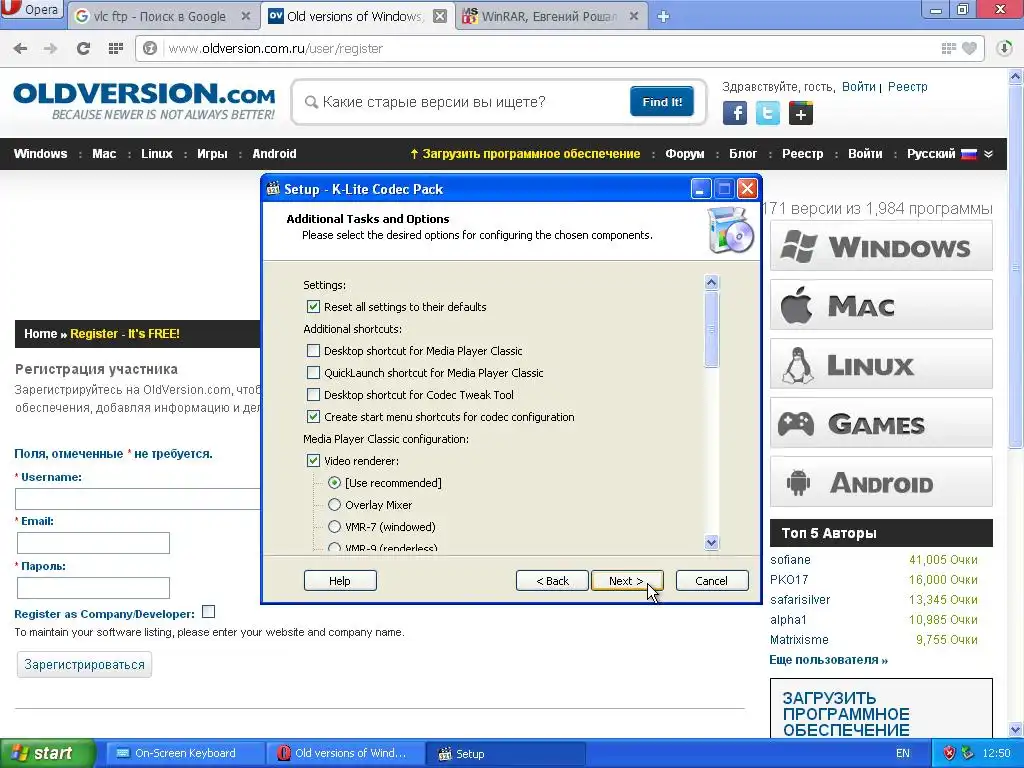The height and width of the screenshot is (768, 1024).
Task: Uncheck Create start menu shortcuts option
Action: point(313,417)
